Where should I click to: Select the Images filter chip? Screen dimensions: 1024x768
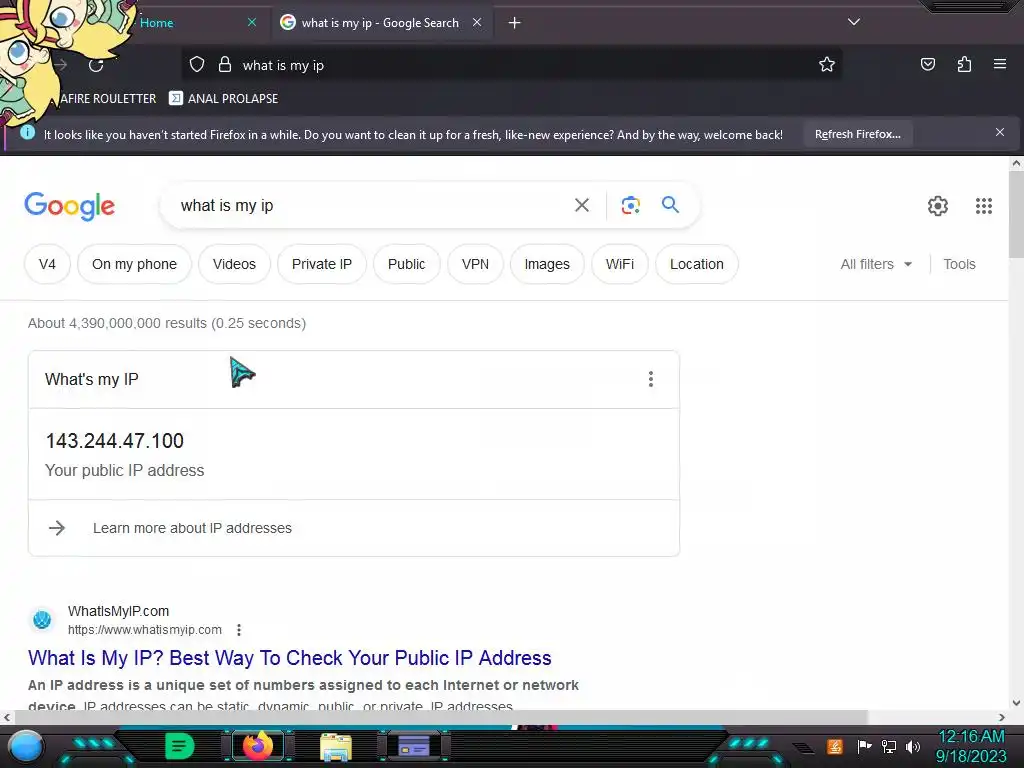[x=547, y=264]
